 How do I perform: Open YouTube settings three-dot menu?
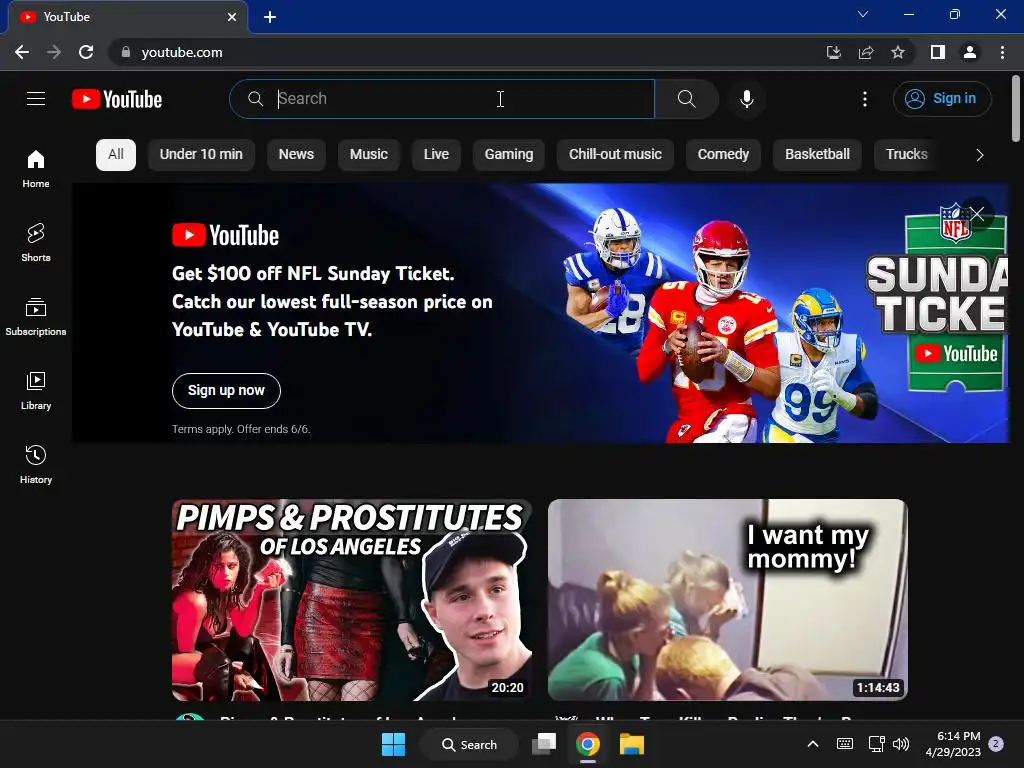[865, 99]
